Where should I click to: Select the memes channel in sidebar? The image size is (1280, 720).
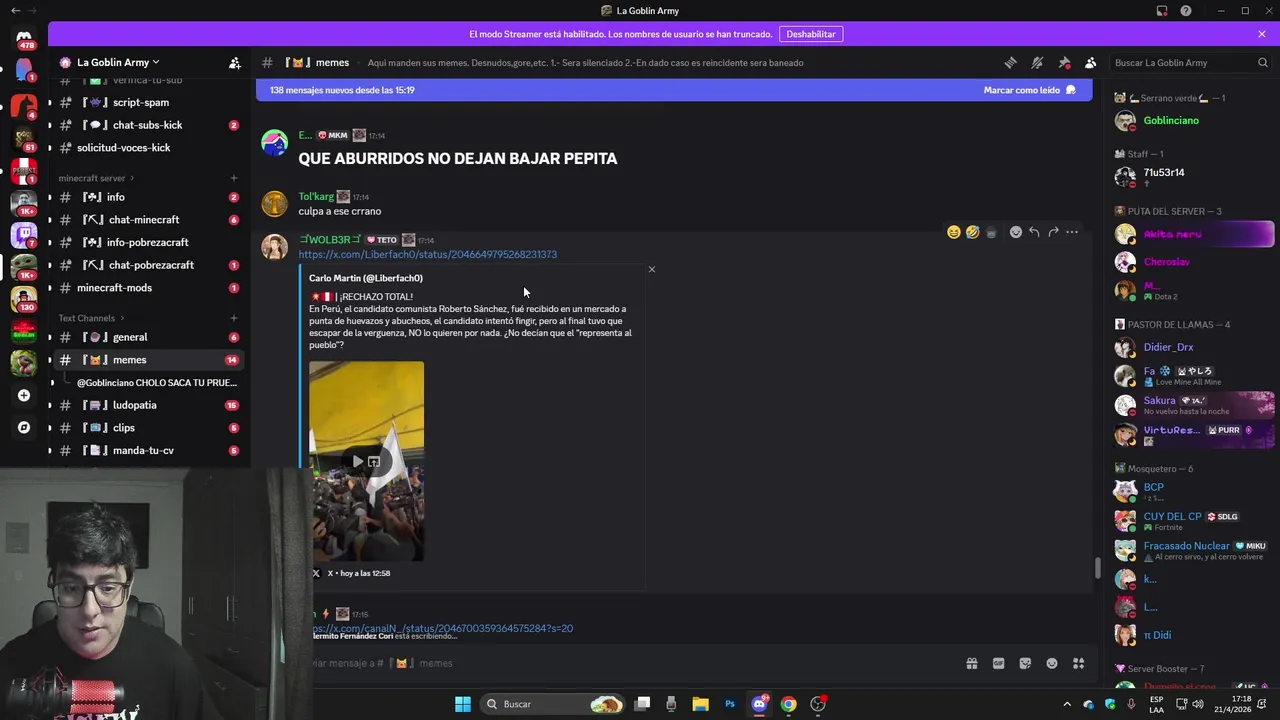click(x=147, y=360)
